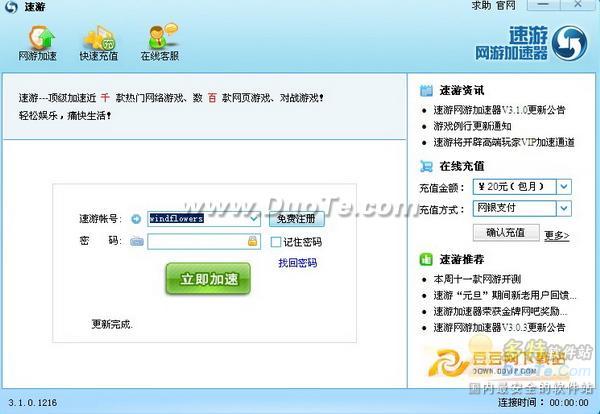The width and height of the screenshot is (600, 414).
Task: Minimize the 速游 window
Action: (543, 5)
